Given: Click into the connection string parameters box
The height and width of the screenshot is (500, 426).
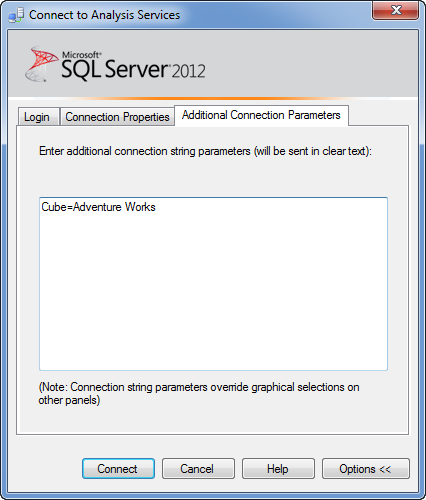Looking at the screenshot, I should [213, 284].
